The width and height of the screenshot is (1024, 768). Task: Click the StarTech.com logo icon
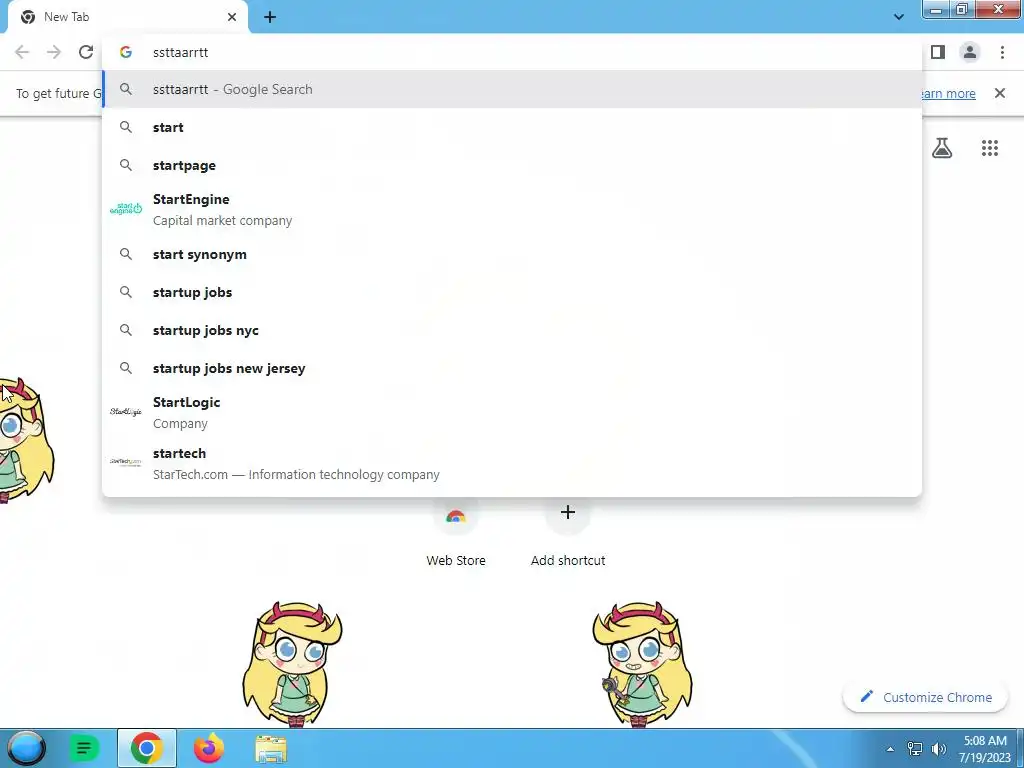126,462
